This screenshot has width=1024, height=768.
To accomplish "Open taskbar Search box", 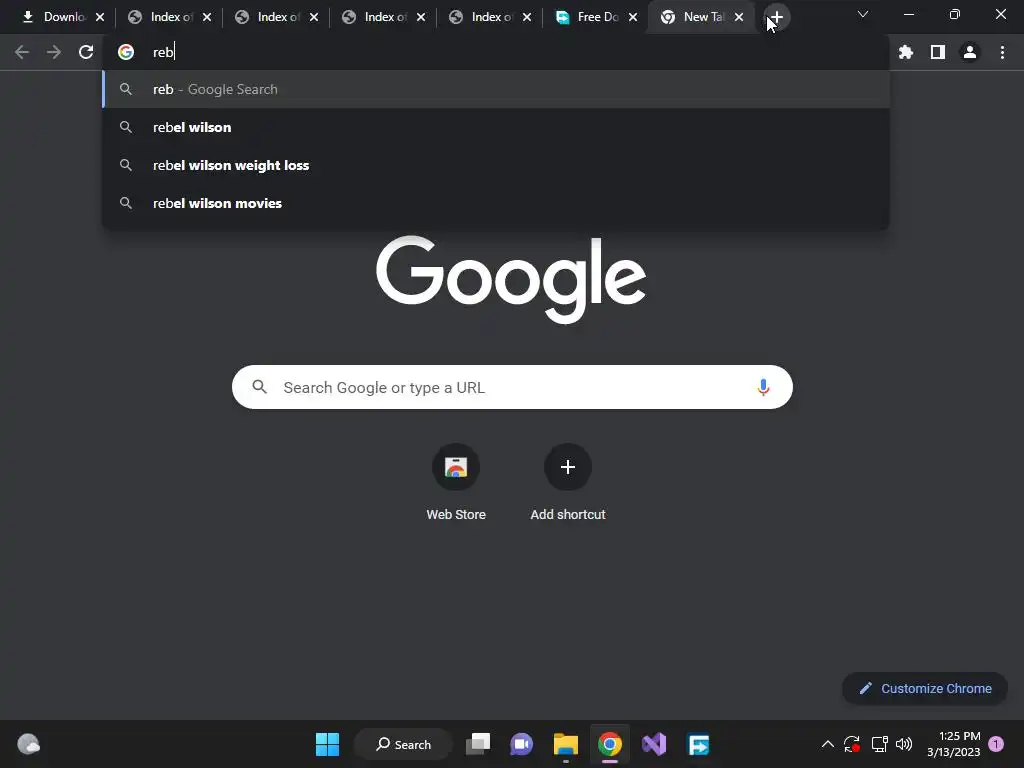I will coord(403,744).
